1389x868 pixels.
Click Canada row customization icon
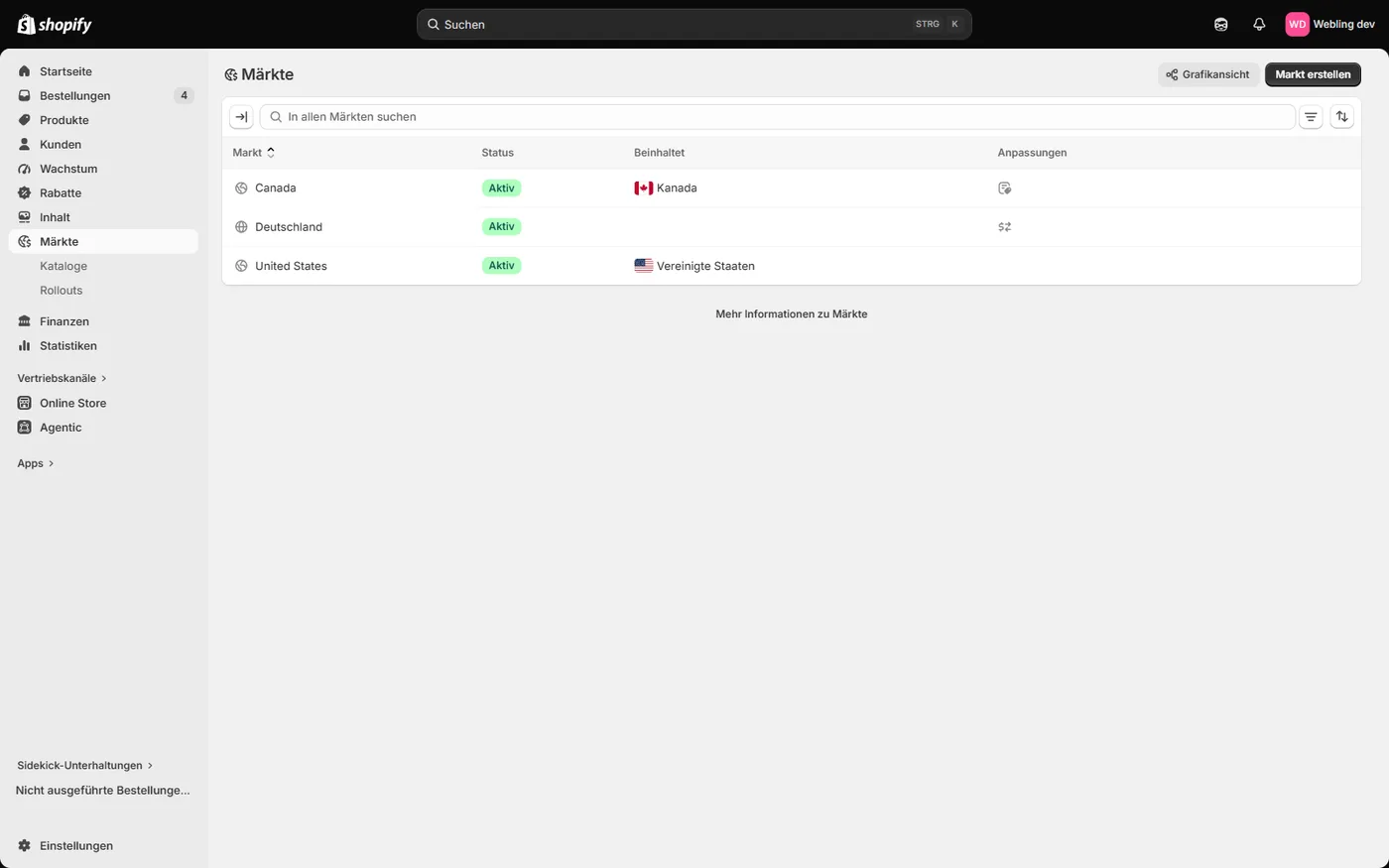point(1004,188)
